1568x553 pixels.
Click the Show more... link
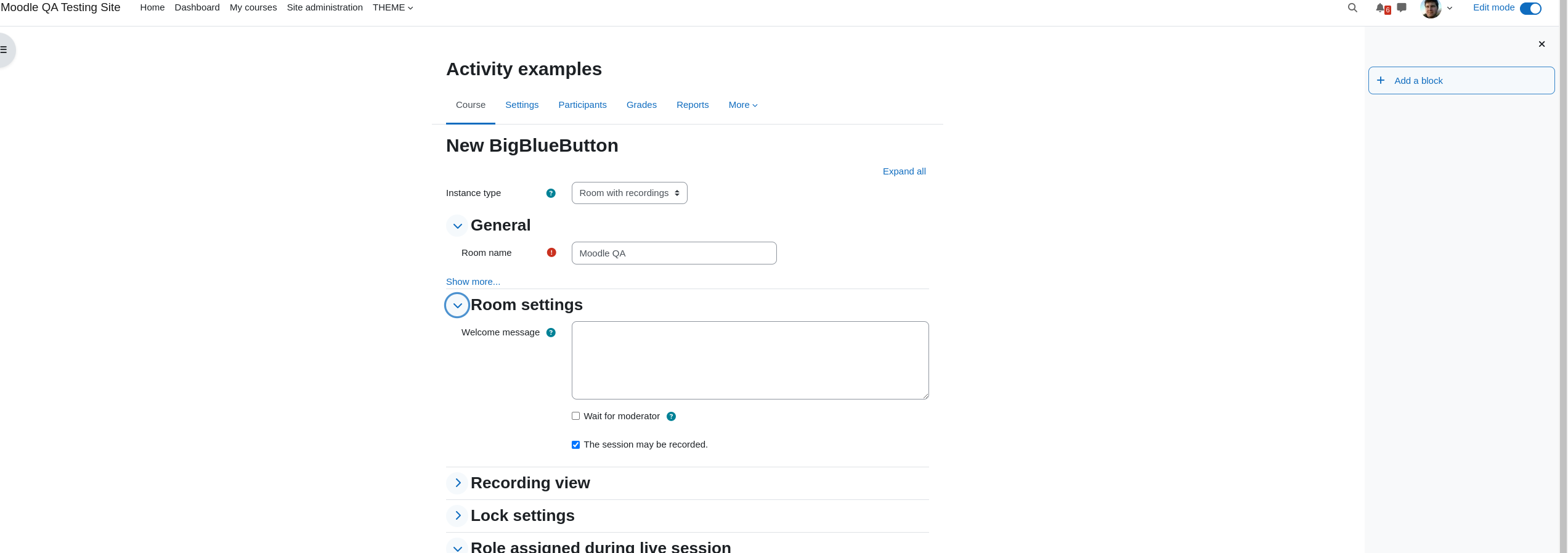(473, 282)
